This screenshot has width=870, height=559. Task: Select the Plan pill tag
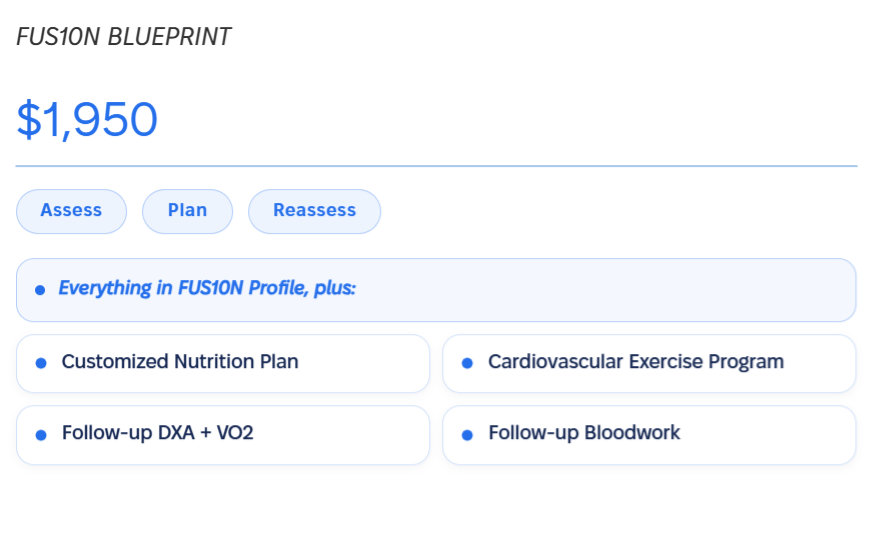188,211
